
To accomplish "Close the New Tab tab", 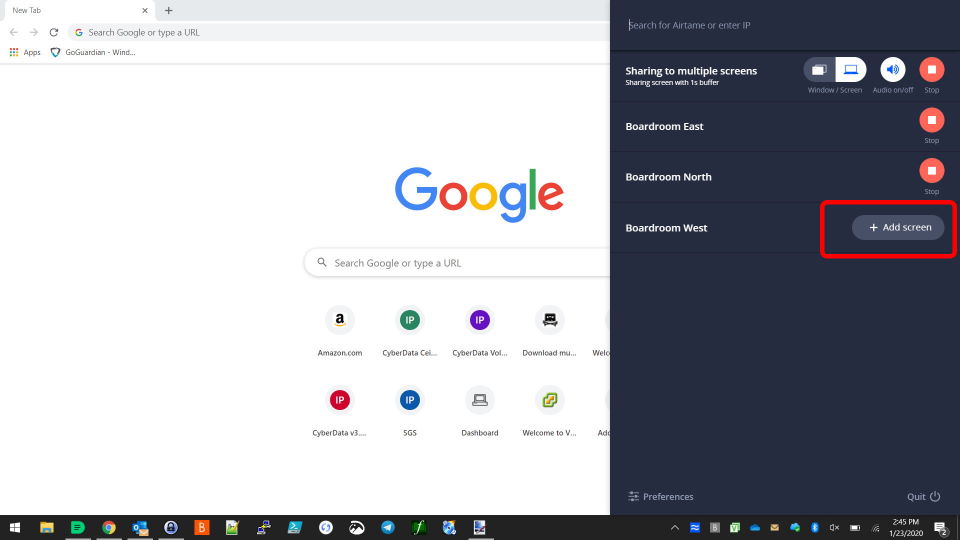I will pyautogui.click(x=145, y=10).
